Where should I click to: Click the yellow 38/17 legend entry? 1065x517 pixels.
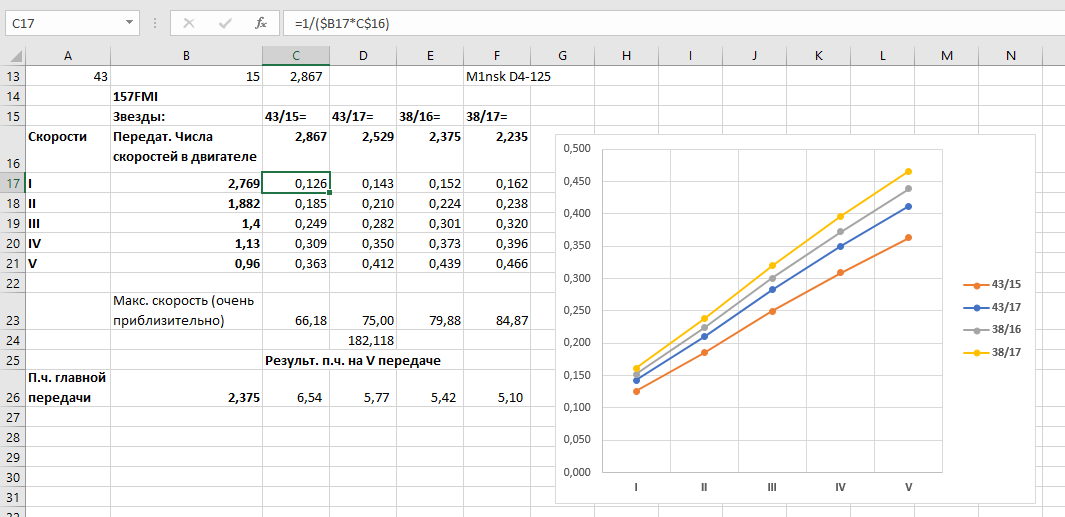click(992, 352)
